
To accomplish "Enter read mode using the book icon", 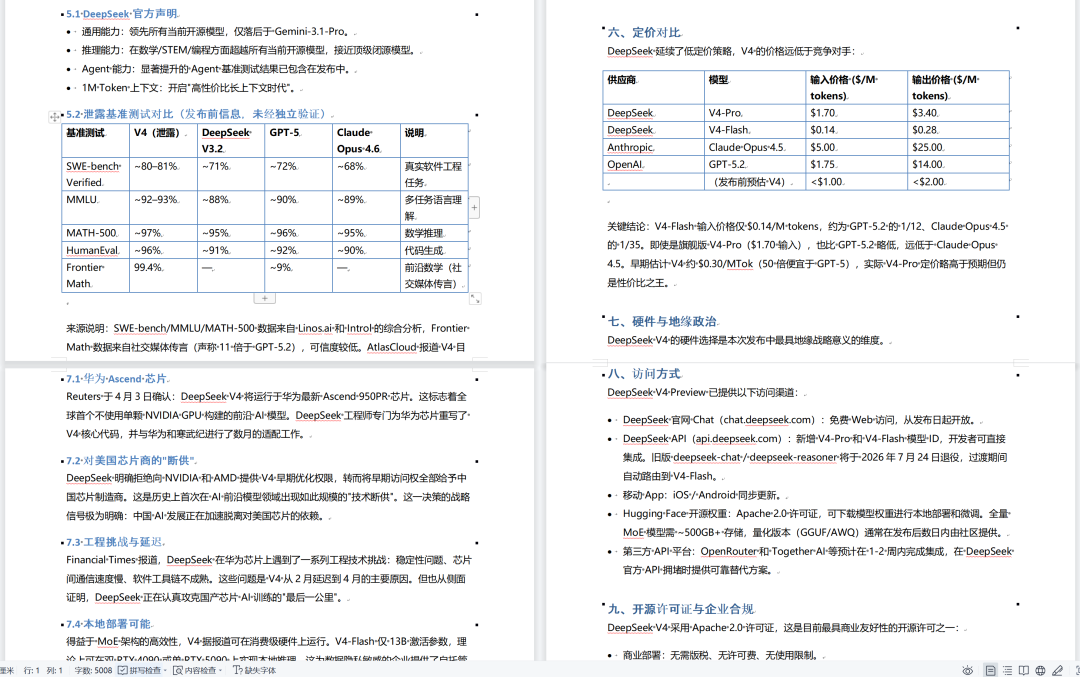I will coord(1022,668).
